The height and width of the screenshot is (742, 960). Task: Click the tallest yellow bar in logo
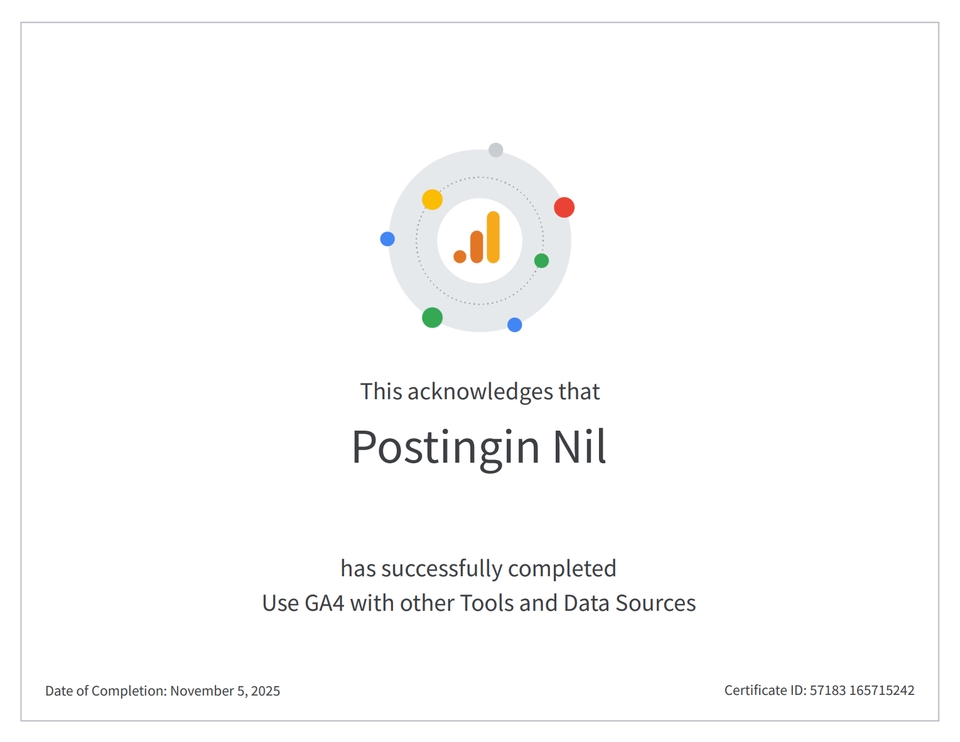pyautogui.click(x=493, y=237)
